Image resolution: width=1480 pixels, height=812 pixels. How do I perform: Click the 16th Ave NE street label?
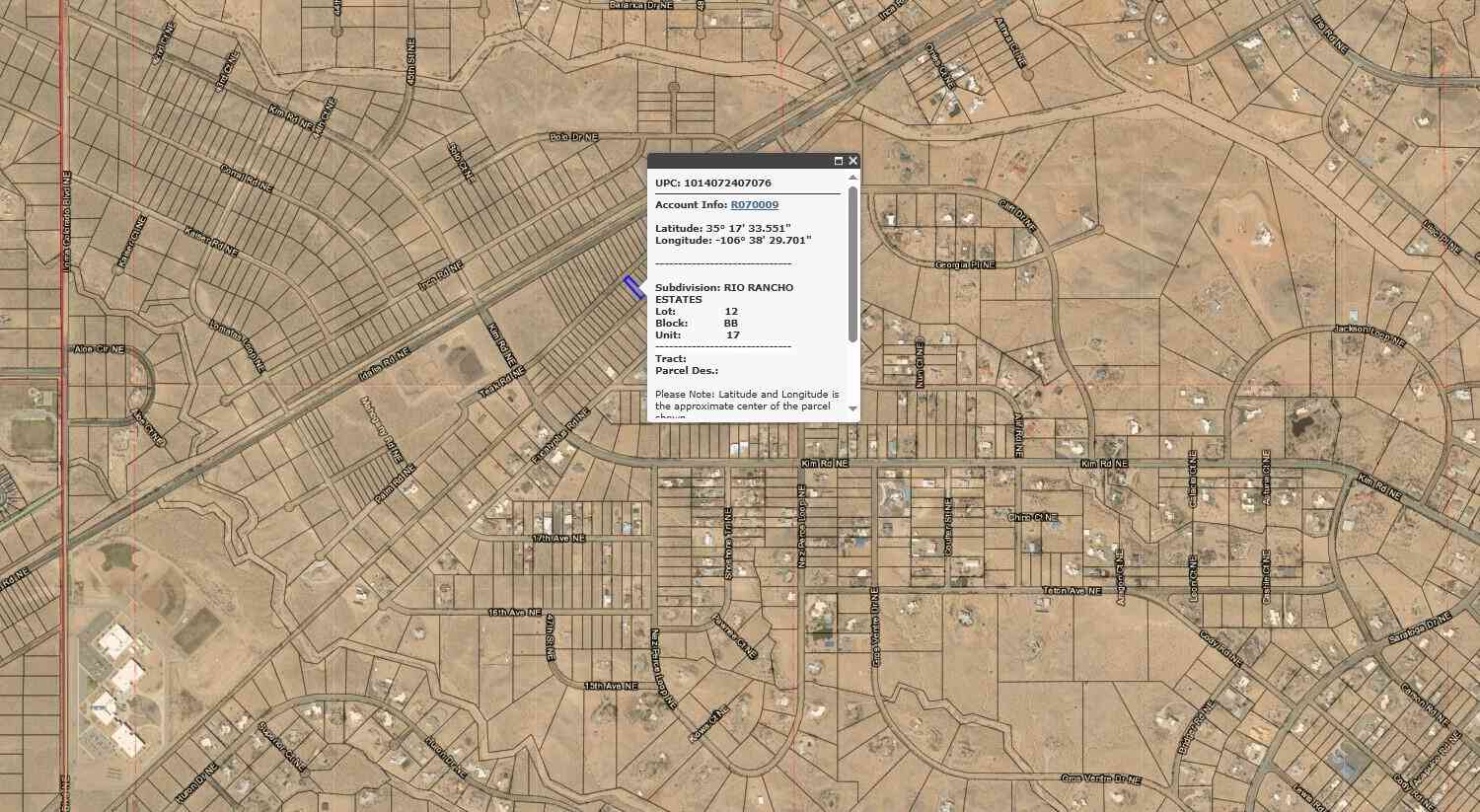click(x=515, y=613)
